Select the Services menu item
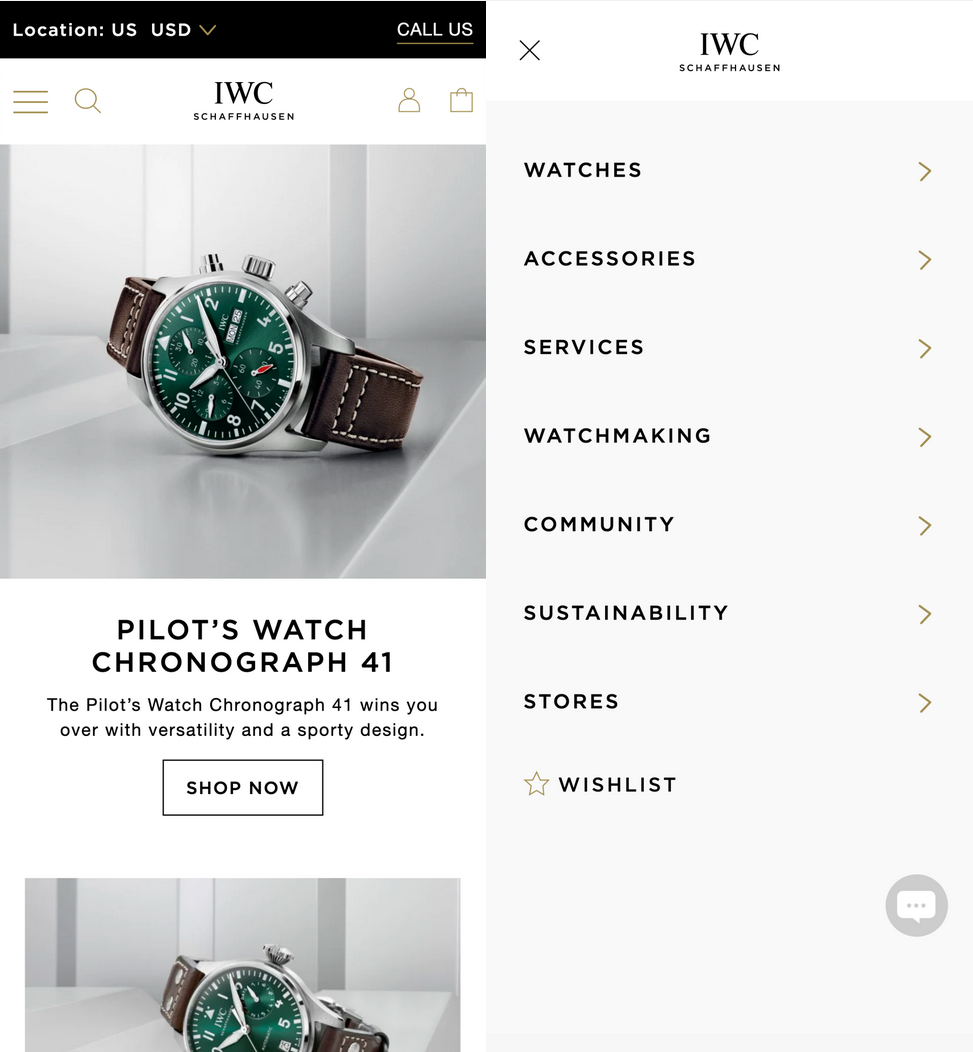Viewport: 973px width, 1052px height. 729,348
